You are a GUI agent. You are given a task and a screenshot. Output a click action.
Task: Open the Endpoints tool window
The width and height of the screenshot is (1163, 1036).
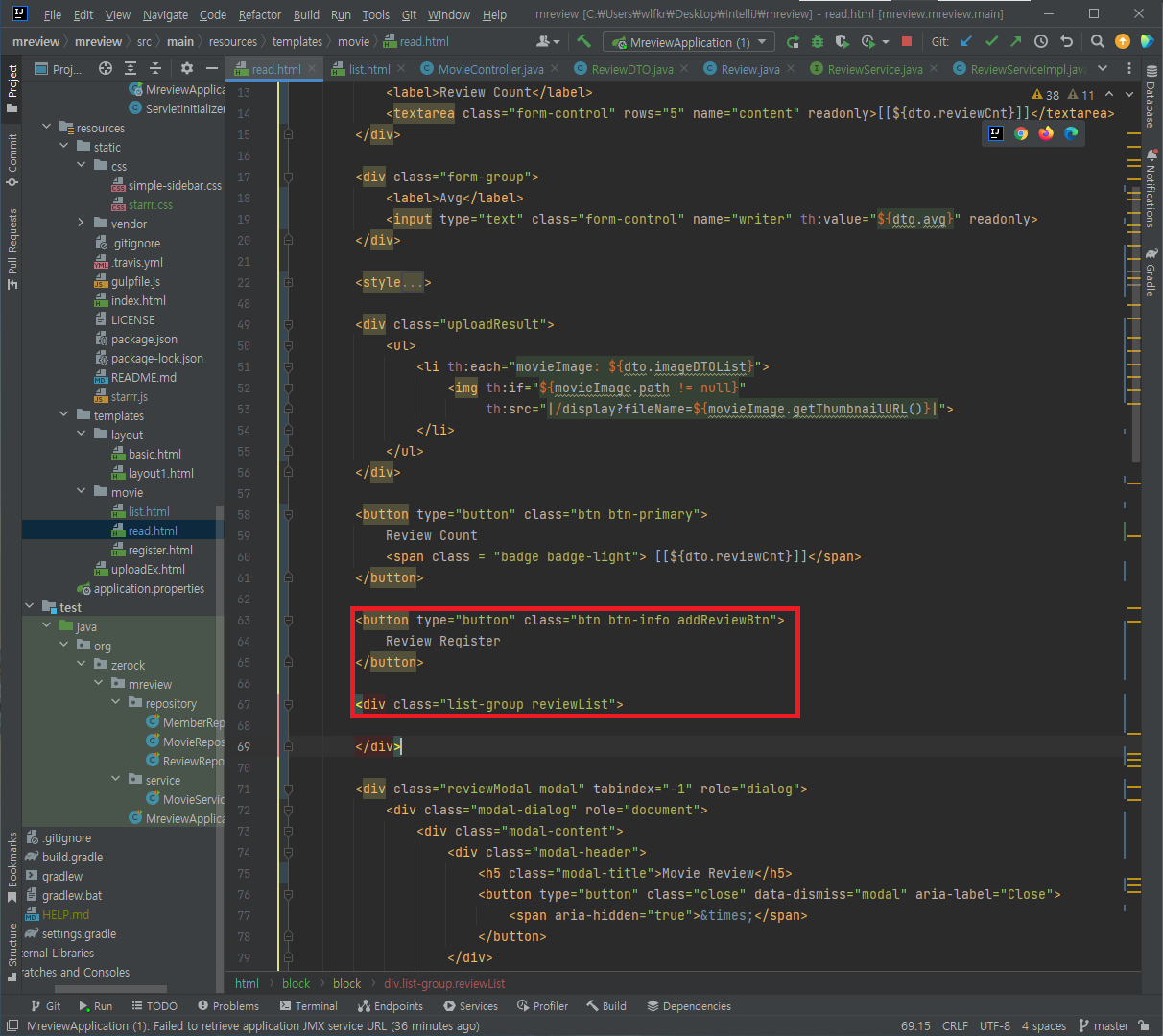click(391, 1006)
